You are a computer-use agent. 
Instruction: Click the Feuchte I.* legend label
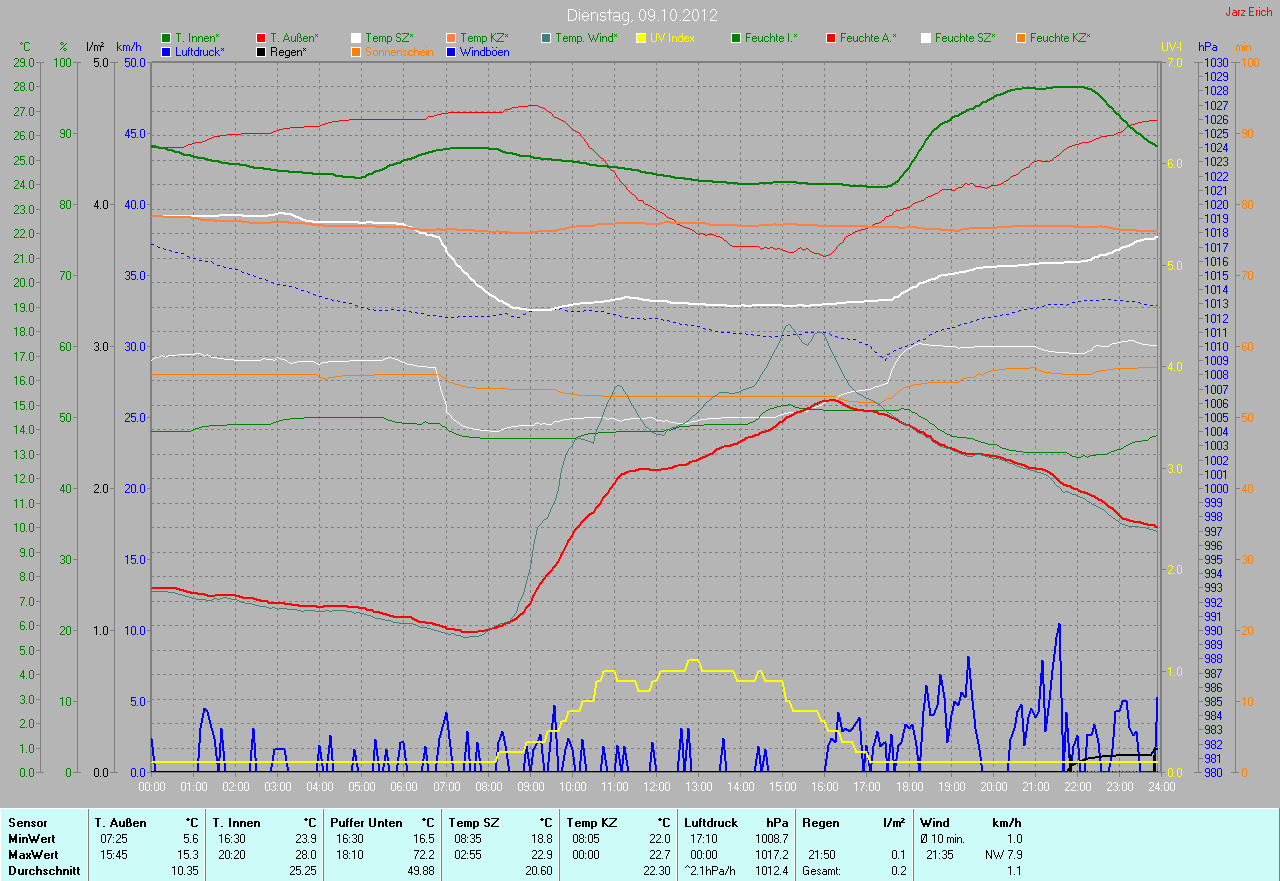click(771, 38)
